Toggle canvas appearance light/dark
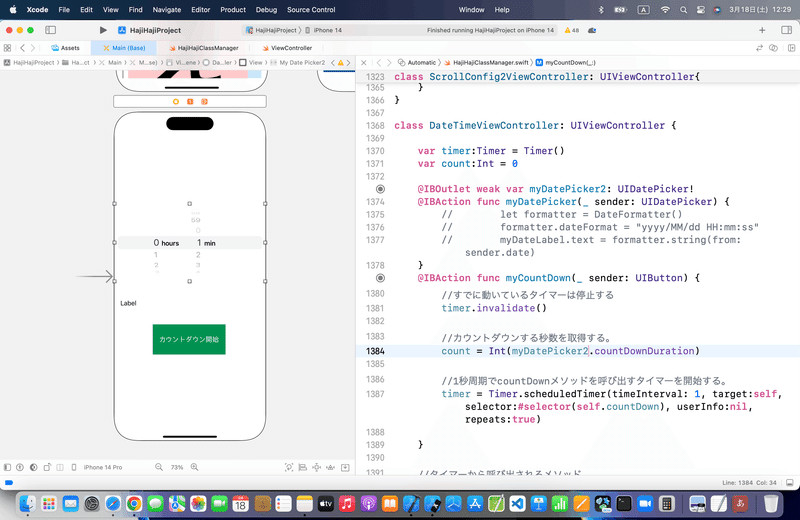The image size is (800, 520). 34,467
